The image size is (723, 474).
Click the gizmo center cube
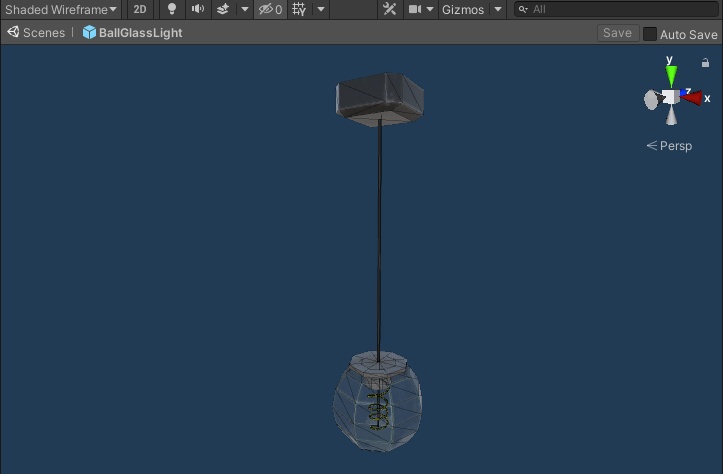671,97
